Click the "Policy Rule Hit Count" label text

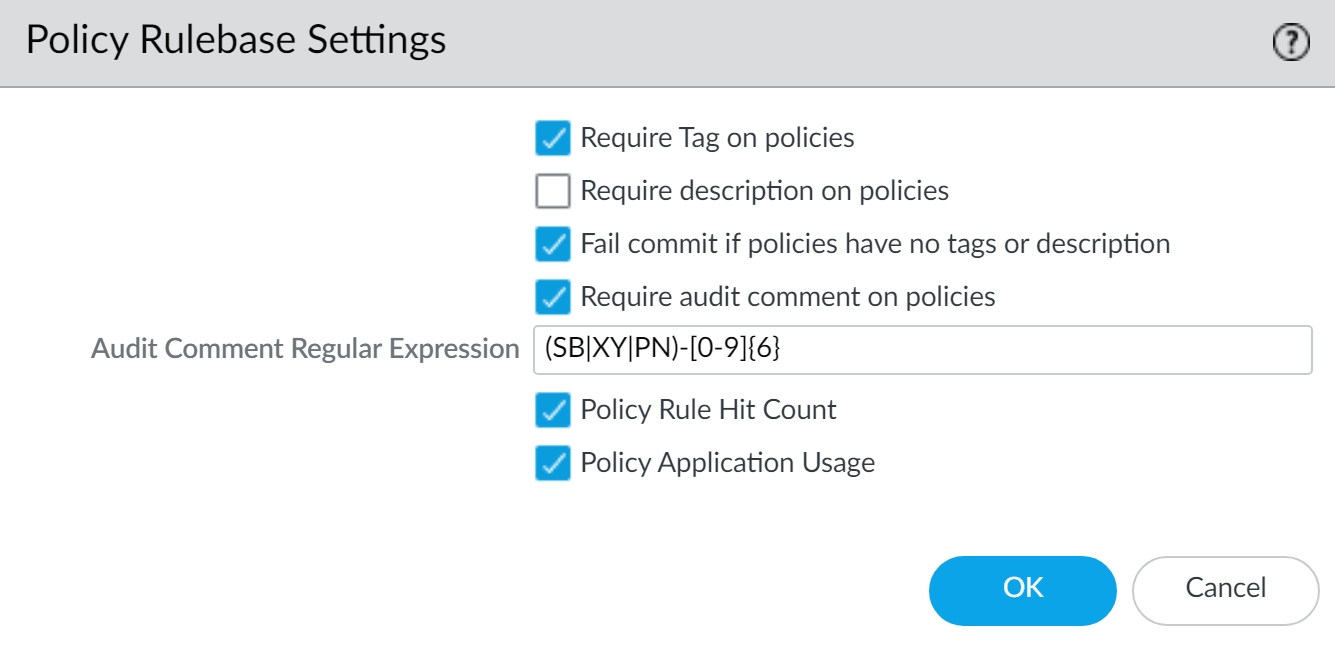pyautogui.click(x=708, y=409)
